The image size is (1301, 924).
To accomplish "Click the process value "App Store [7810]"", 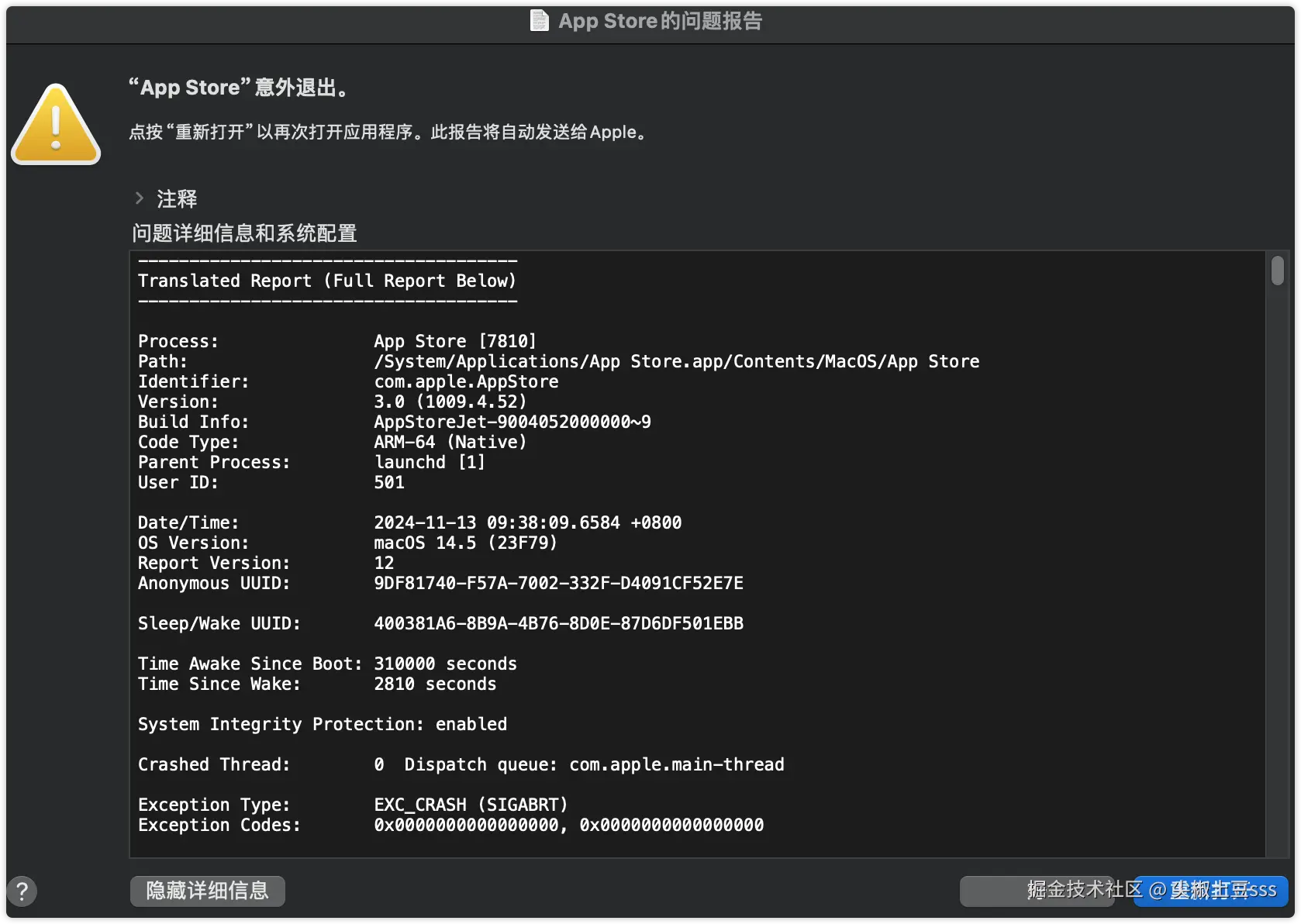I will [455, 341].
